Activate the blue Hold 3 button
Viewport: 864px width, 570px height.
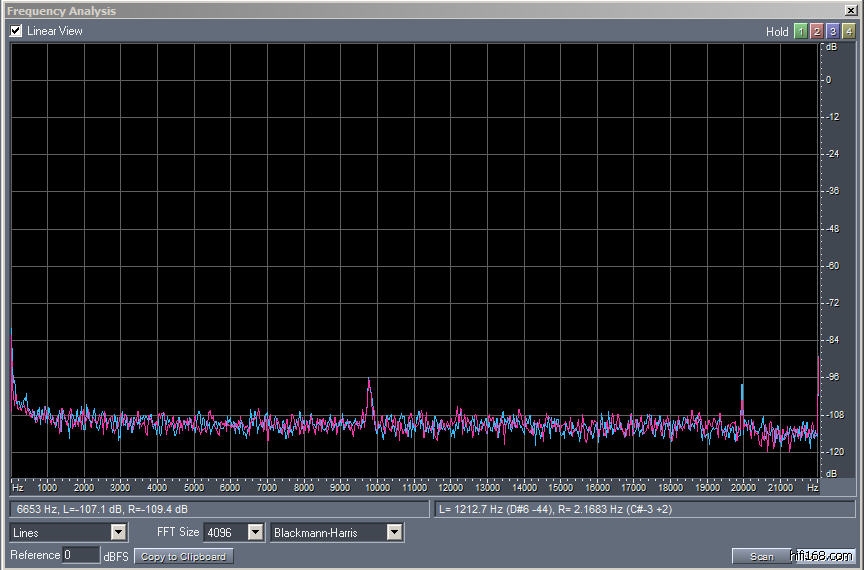832,31
